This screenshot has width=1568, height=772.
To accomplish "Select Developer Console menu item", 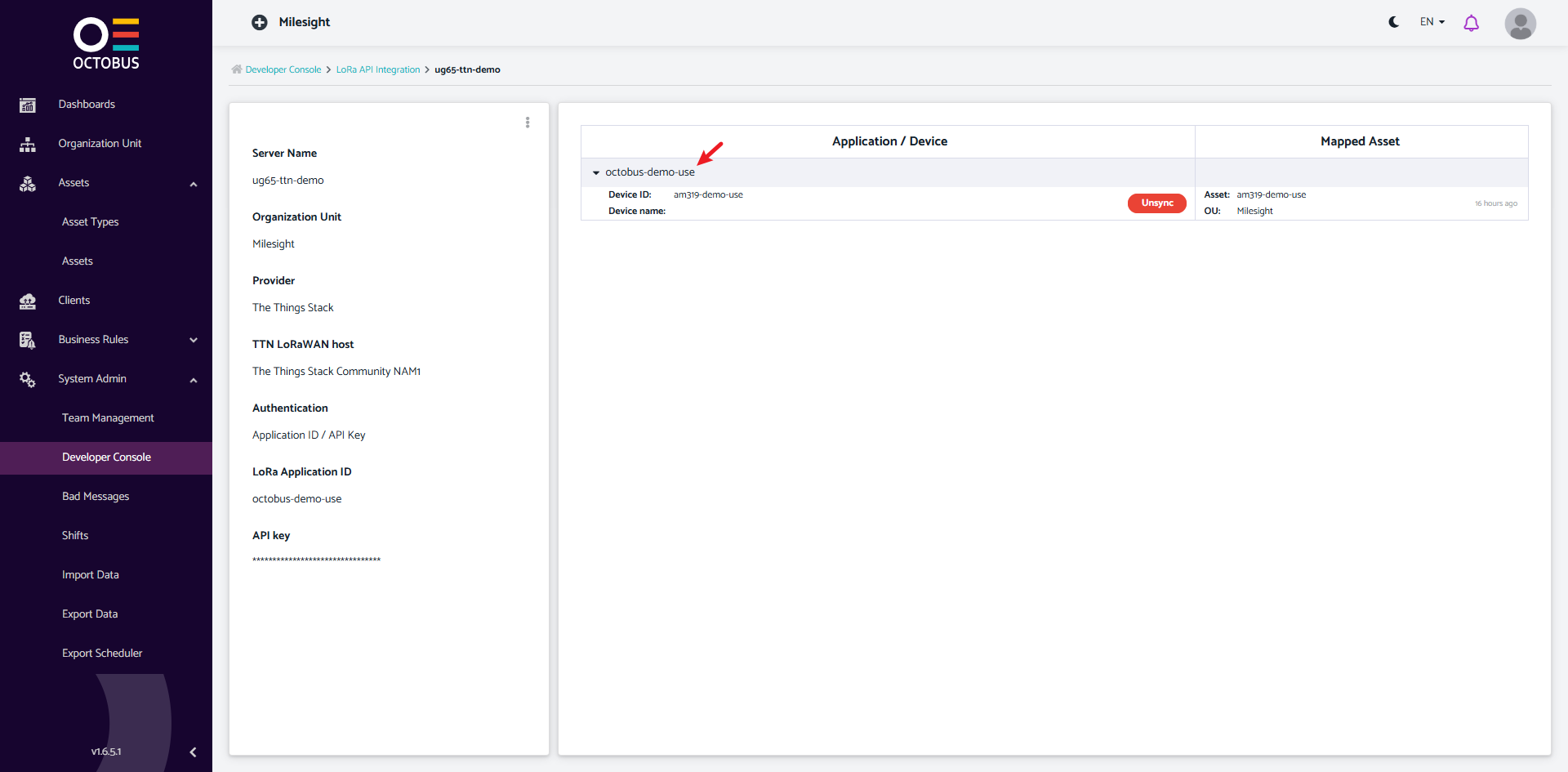I will coord(106,457).
